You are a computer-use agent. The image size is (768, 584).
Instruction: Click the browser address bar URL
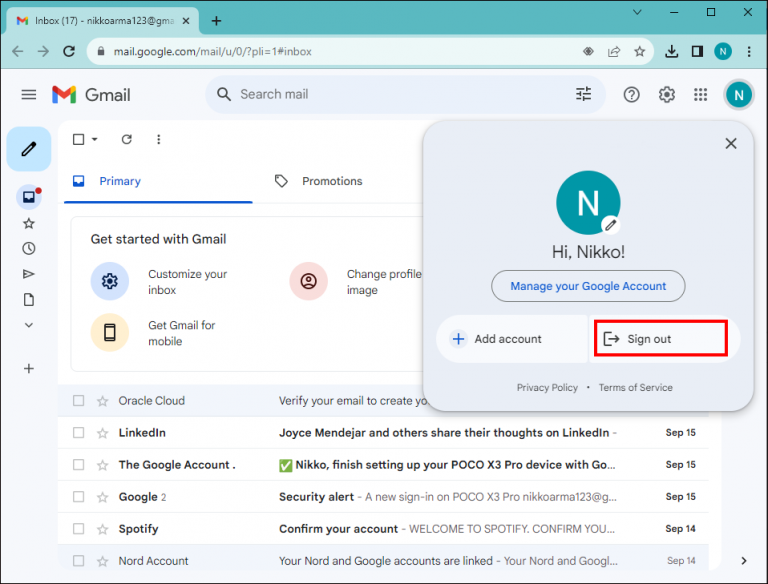point(212,51)
